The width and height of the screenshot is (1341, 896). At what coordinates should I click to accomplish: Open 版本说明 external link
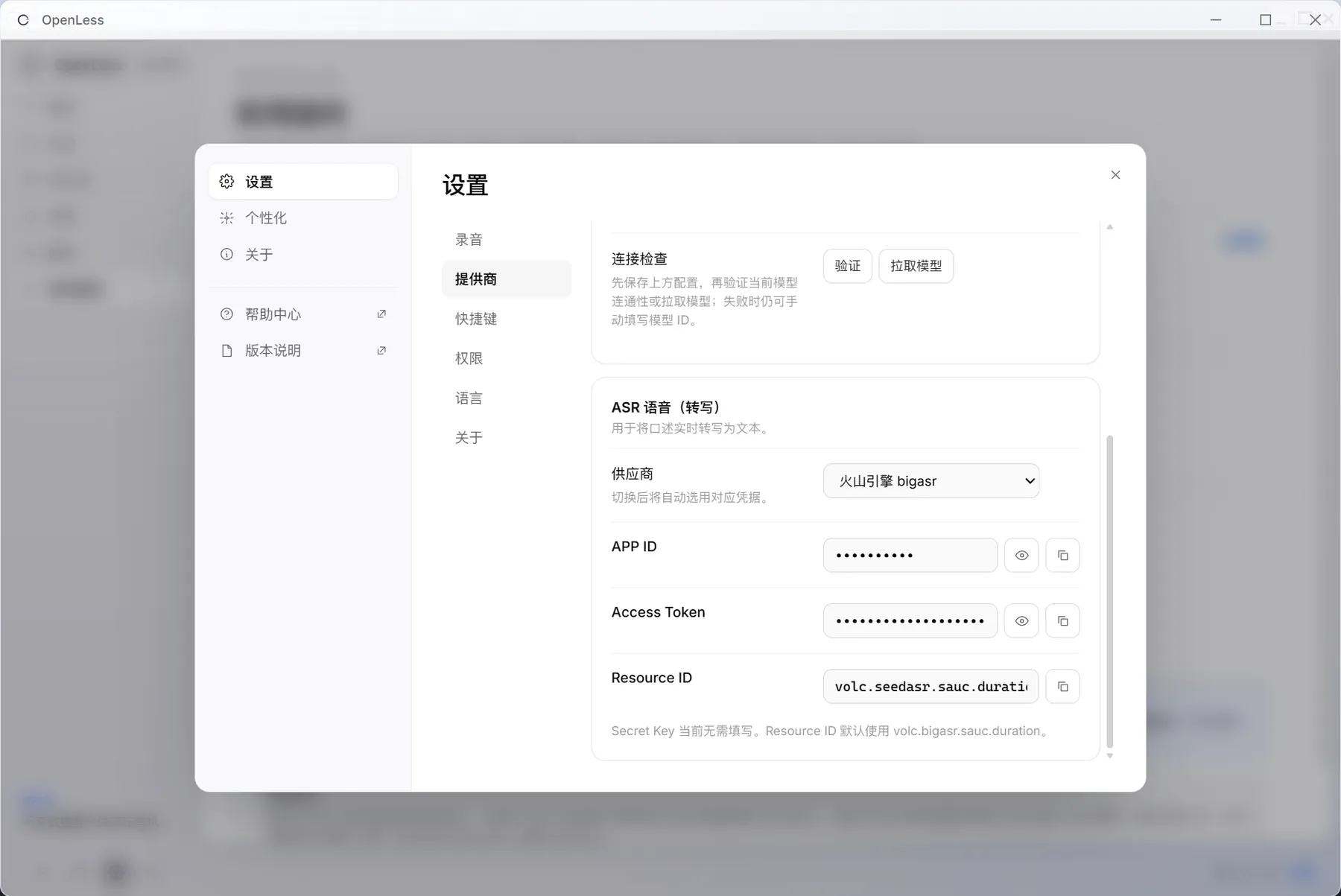[303, 351]
